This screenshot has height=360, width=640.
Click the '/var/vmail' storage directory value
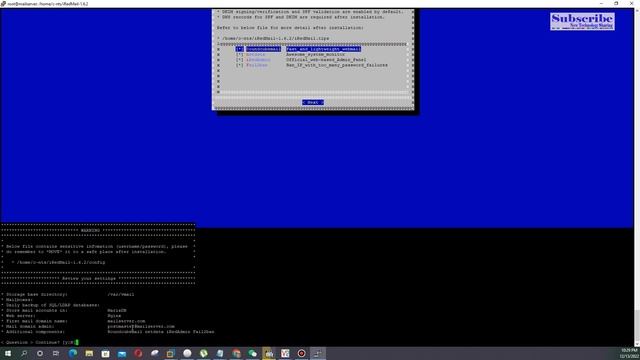(121, 294)
